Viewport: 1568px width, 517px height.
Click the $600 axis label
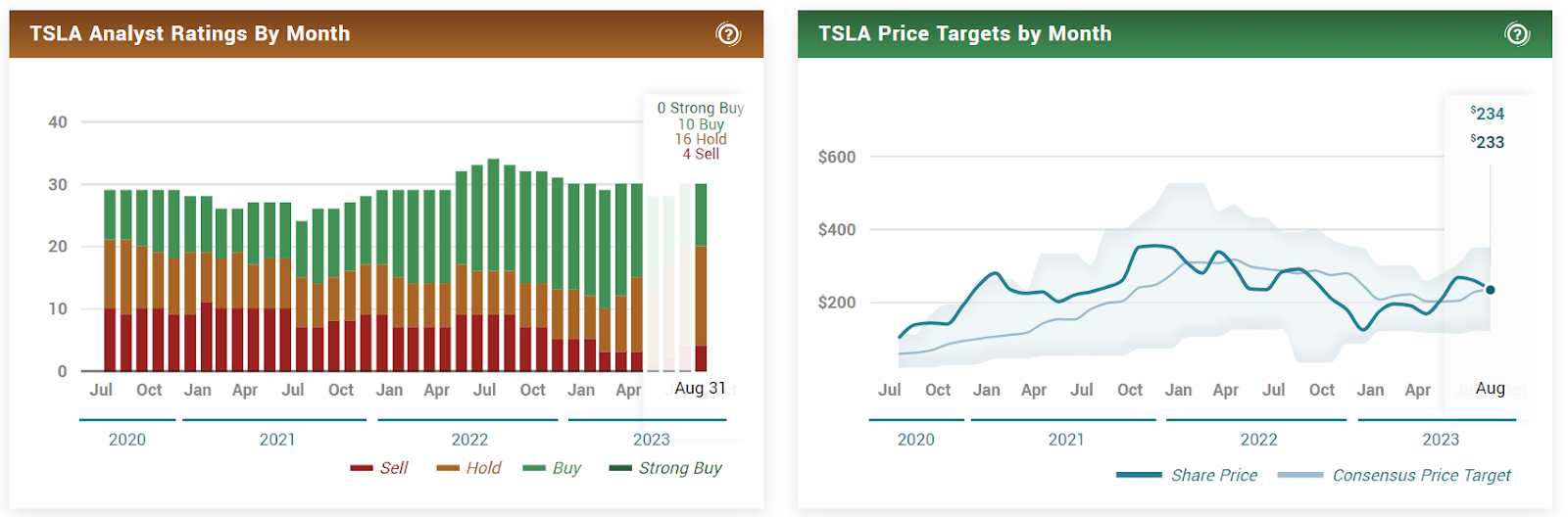coord(837,157)
